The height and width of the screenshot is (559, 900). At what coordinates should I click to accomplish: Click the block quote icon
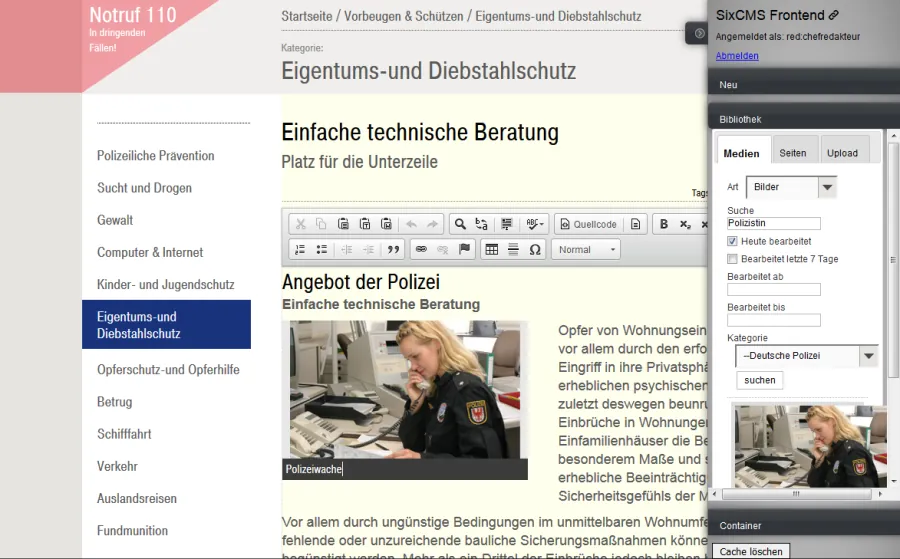pyautogui.click(x=393, y=249)
